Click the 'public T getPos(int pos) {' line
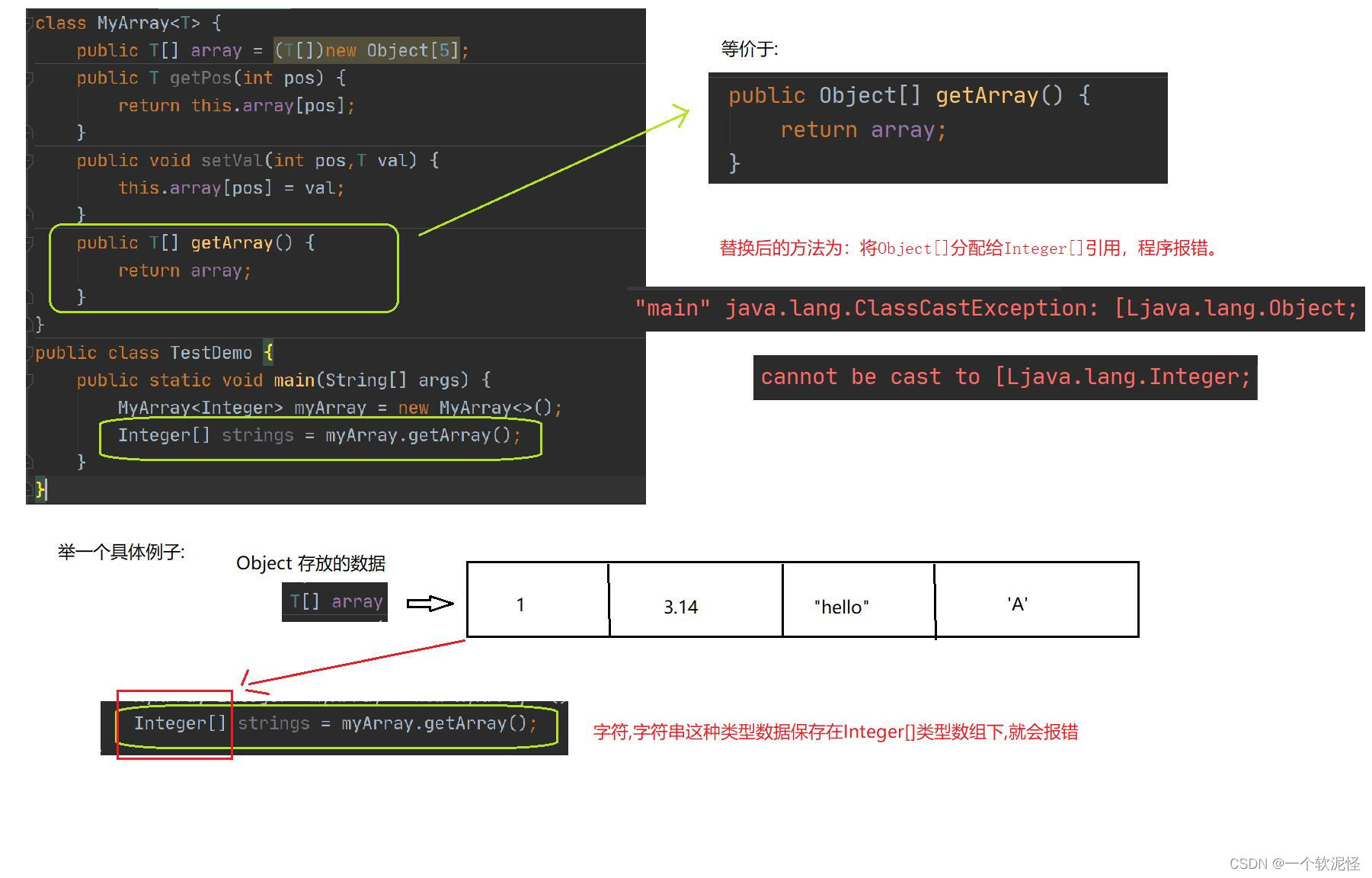Screen dimensions: 1372x878 pyautogui.click(x=211, y=78)
